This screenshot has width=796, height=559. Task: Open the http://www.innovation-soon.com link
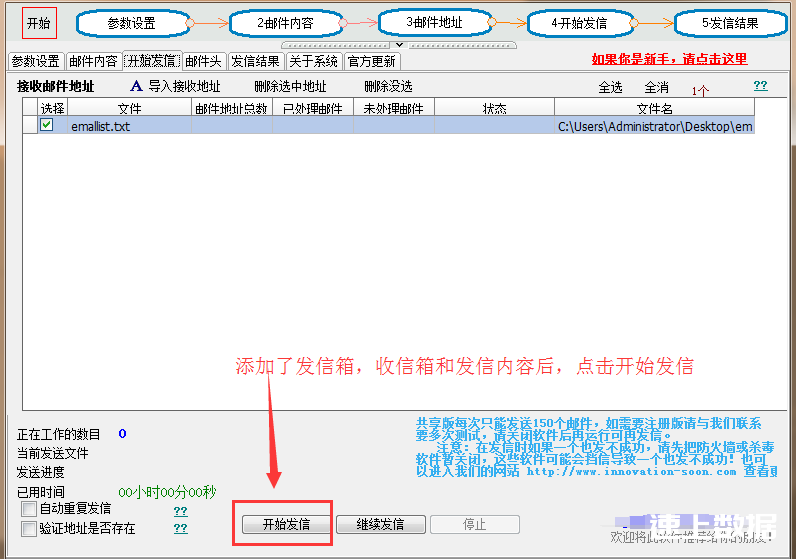point(631,472)
